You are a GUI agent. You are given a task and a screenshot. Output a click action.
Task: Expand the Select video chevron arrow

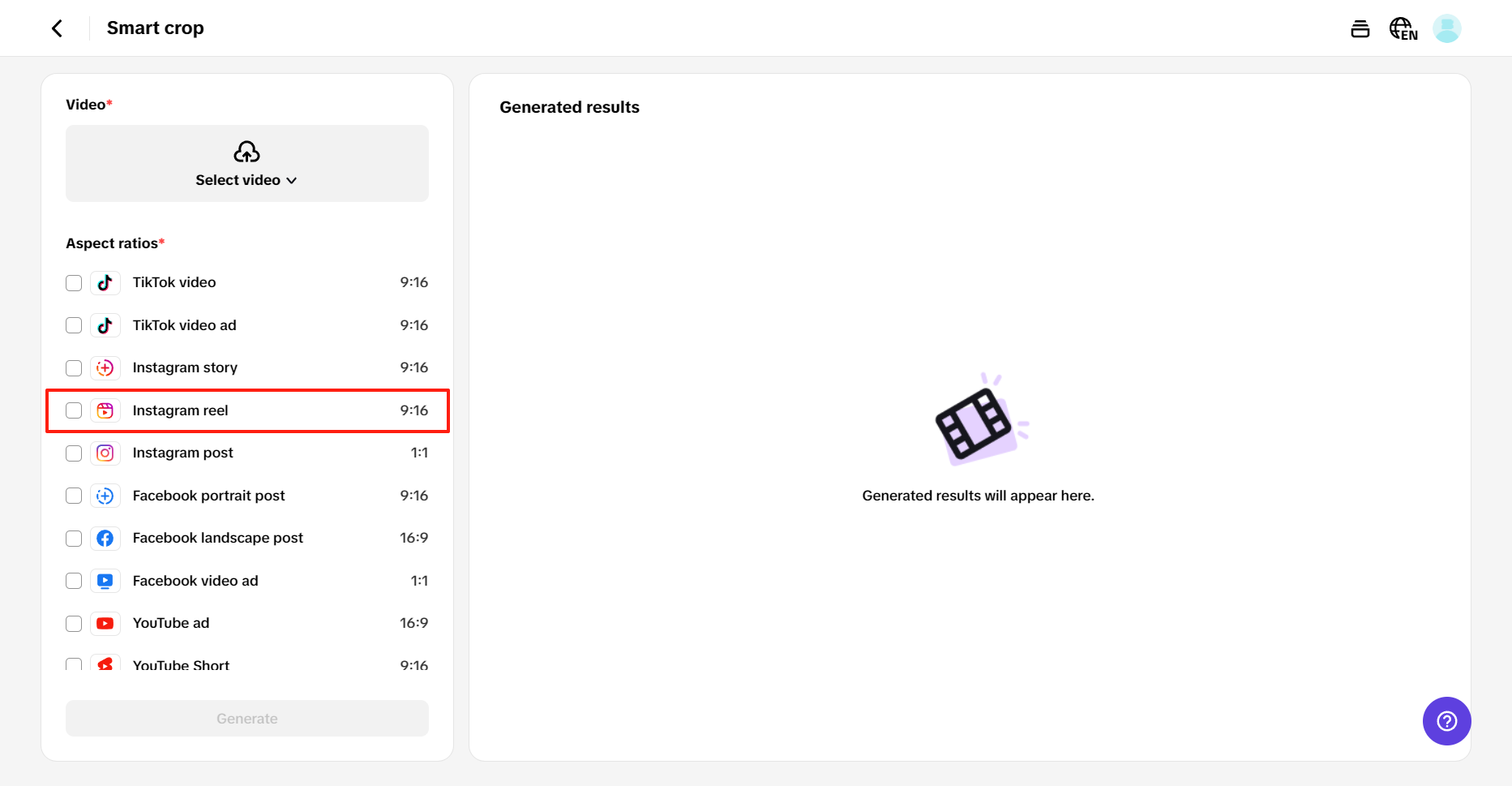293,180
